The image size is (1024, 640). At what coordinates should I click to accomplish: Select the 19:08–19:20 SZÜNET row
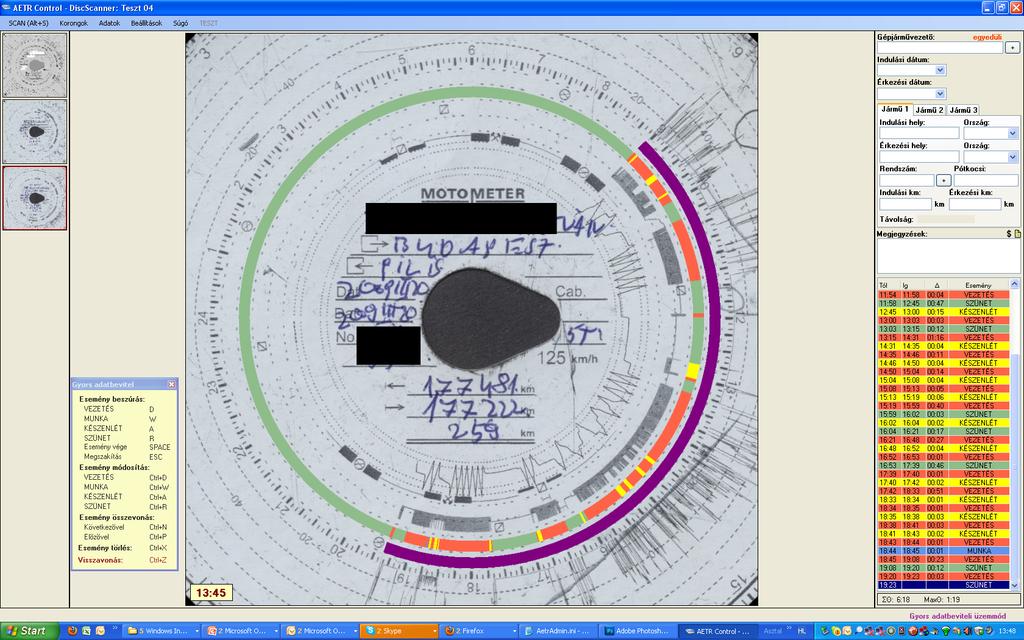pos(944,568)
